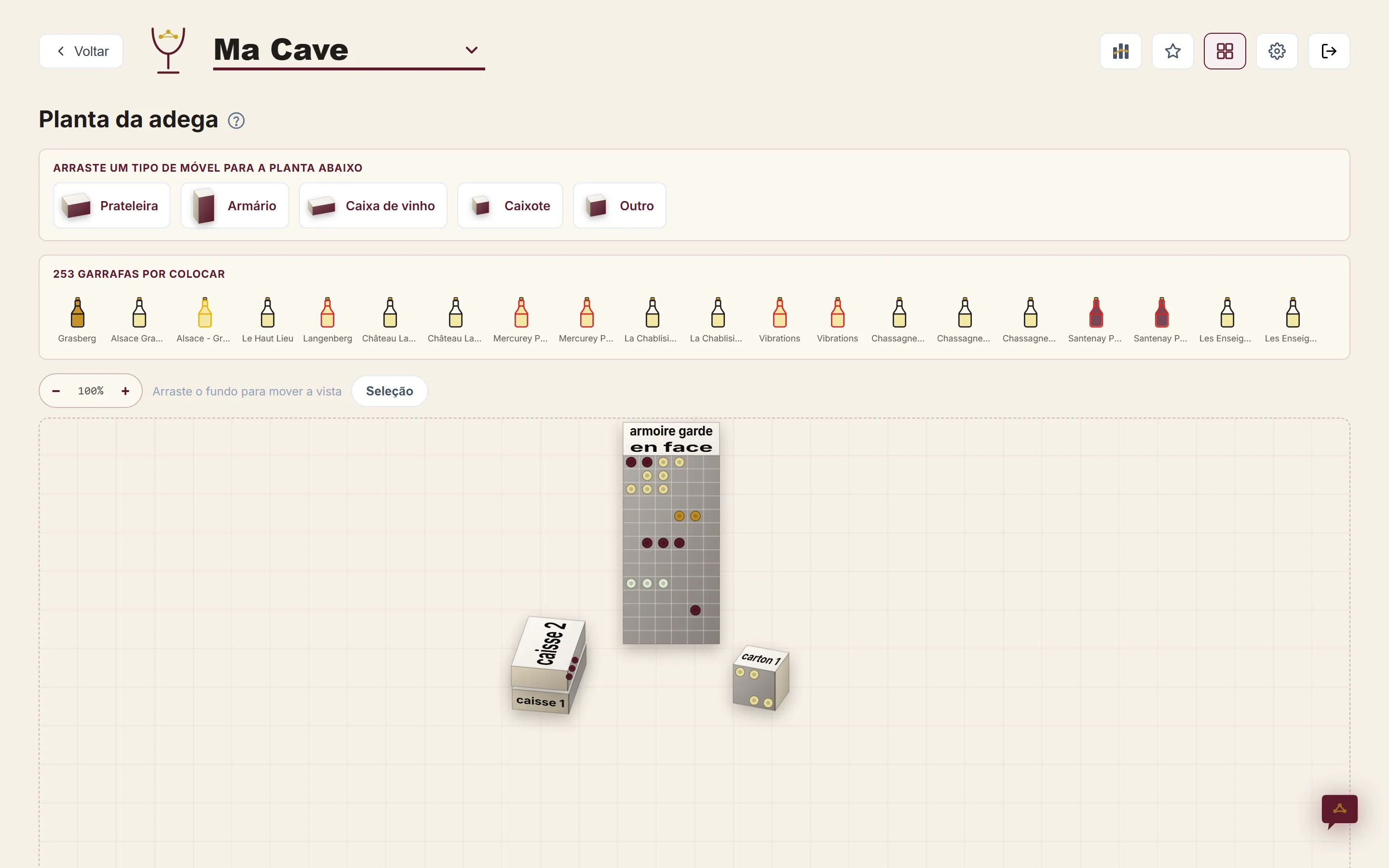Zoom in with the plus button
This screenshot has width=1389, height=868.
[x=125, y=391]
